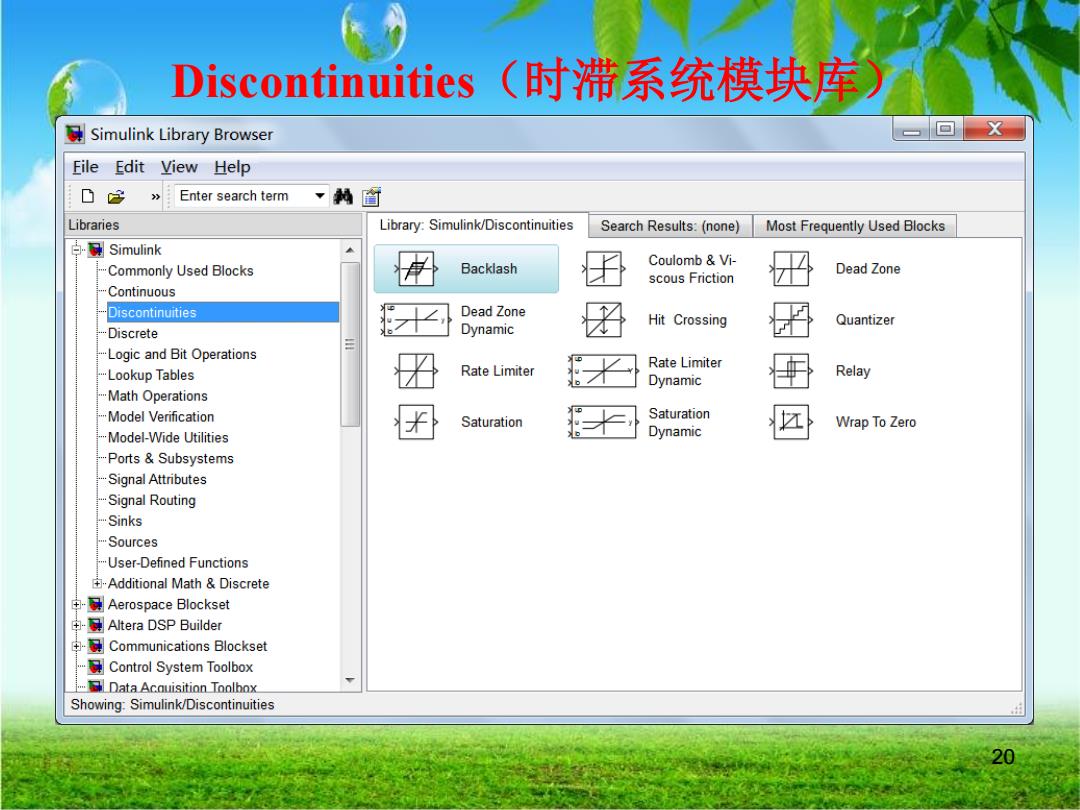Open the View menu
The image size is (1080, 810).
tap(179, 167)
